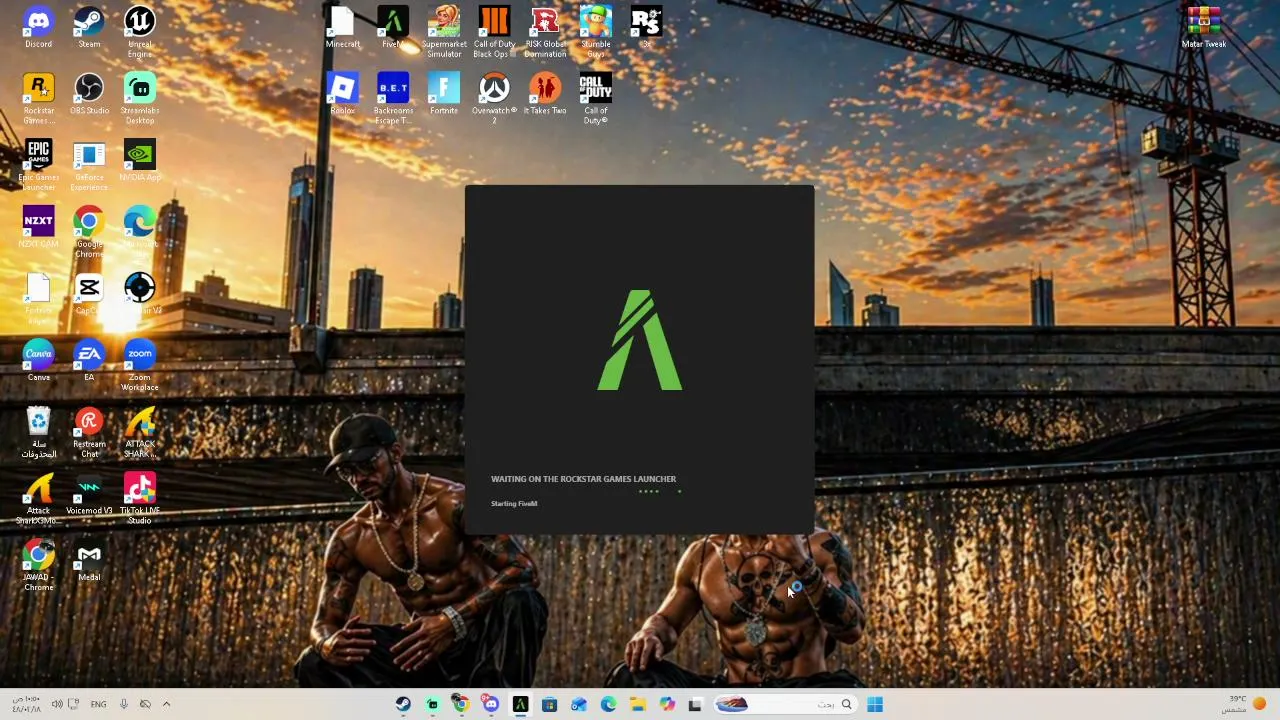Open the NZXT CAM desktop shortcut
This screenshot has height=720, width=1280.
tap(38, 227)
